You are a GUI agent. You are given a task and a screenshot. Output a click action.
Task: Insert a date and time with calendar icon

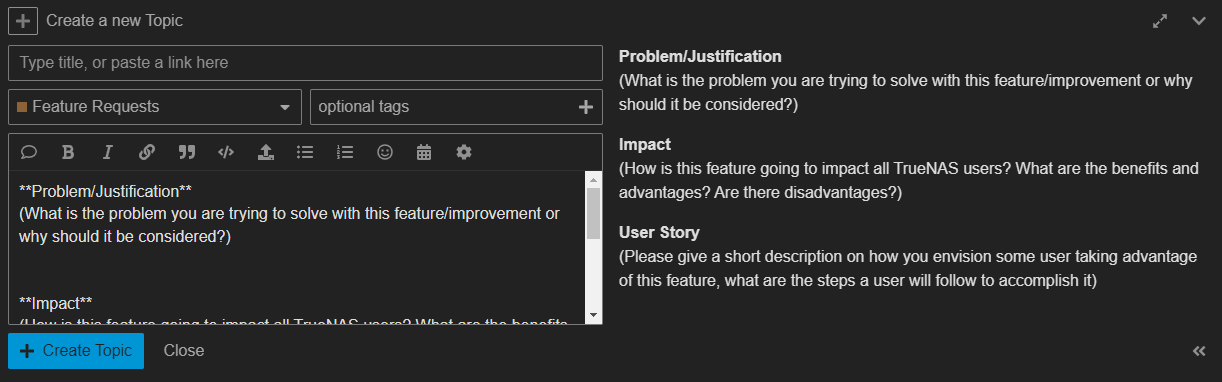[x=424, y=152]
